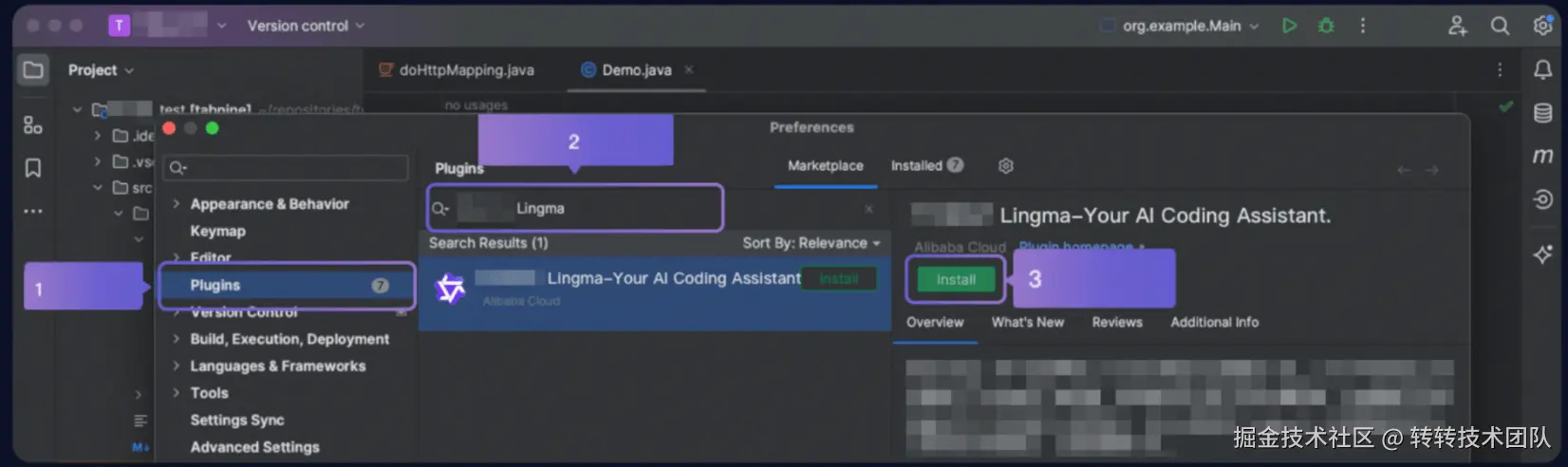Focus the Preferences settings search field
This screenshot has height=467, width=1568.
coord(286,168)
